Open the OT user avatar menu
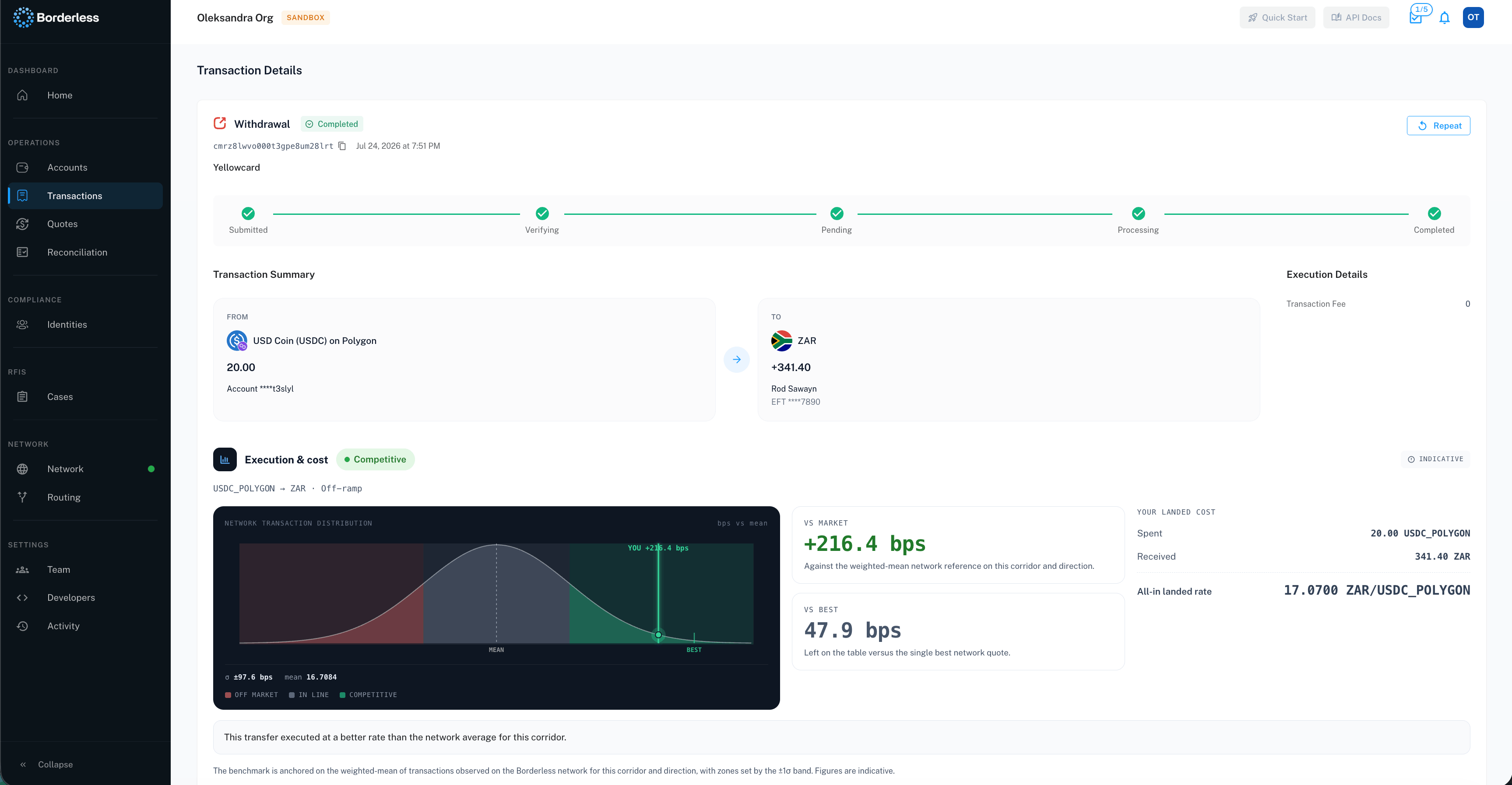 [1473, 18]
